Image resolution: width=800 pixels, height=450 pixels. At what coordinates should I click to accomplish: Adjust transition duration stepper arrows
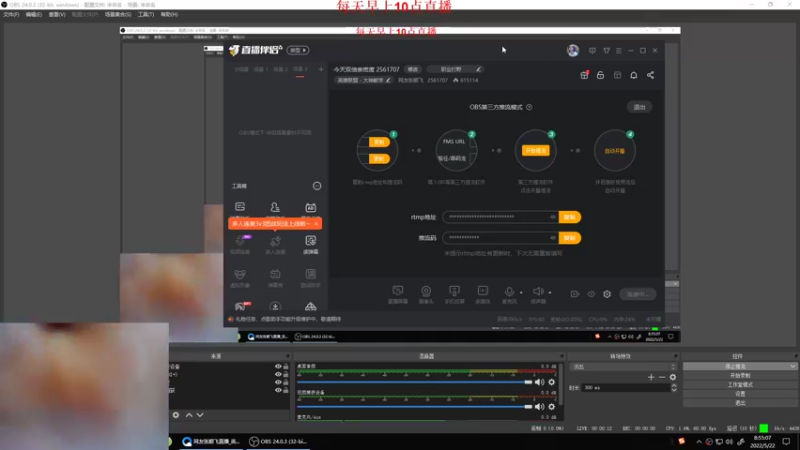click(x=674, y=388)
